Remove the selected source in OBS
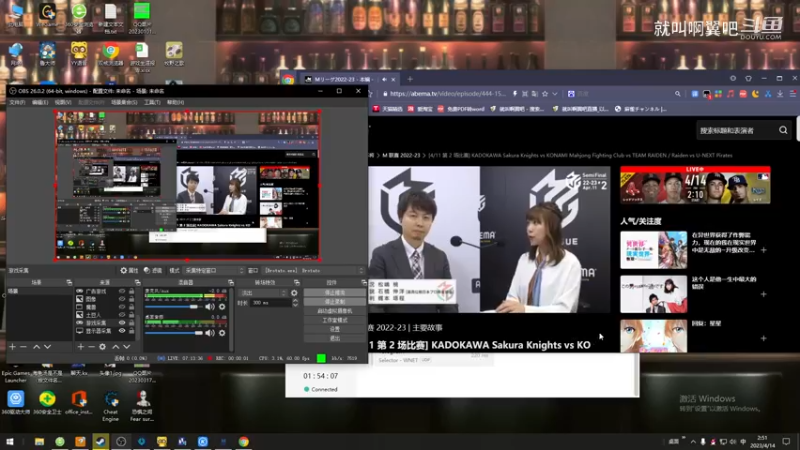 (x=91, y=347)
